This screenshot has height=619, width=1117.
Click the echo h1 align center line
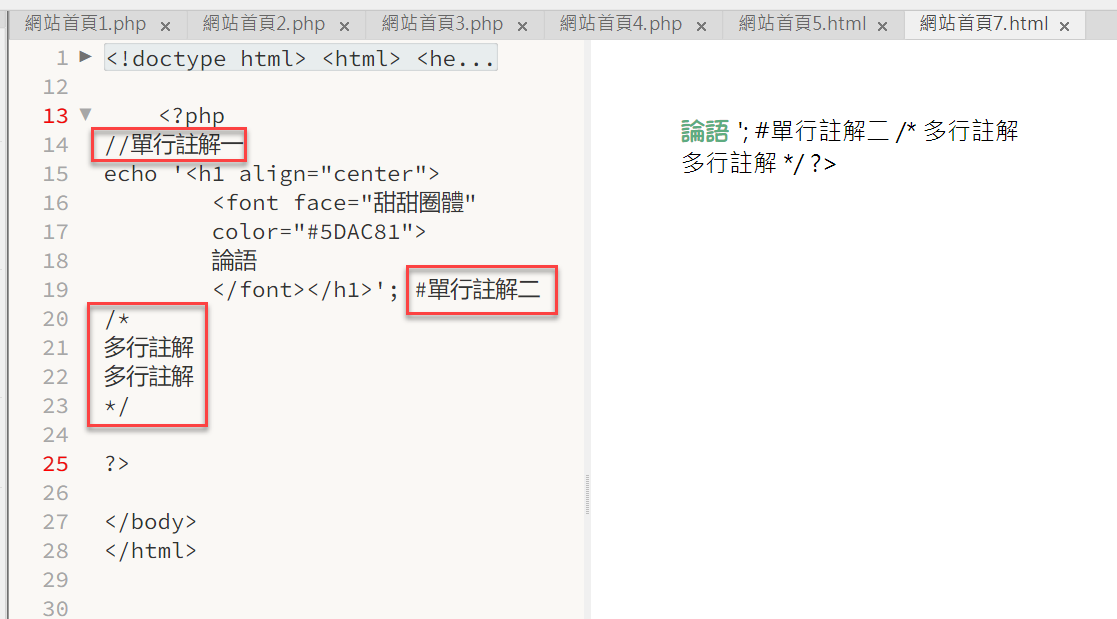tap(271, 174)
